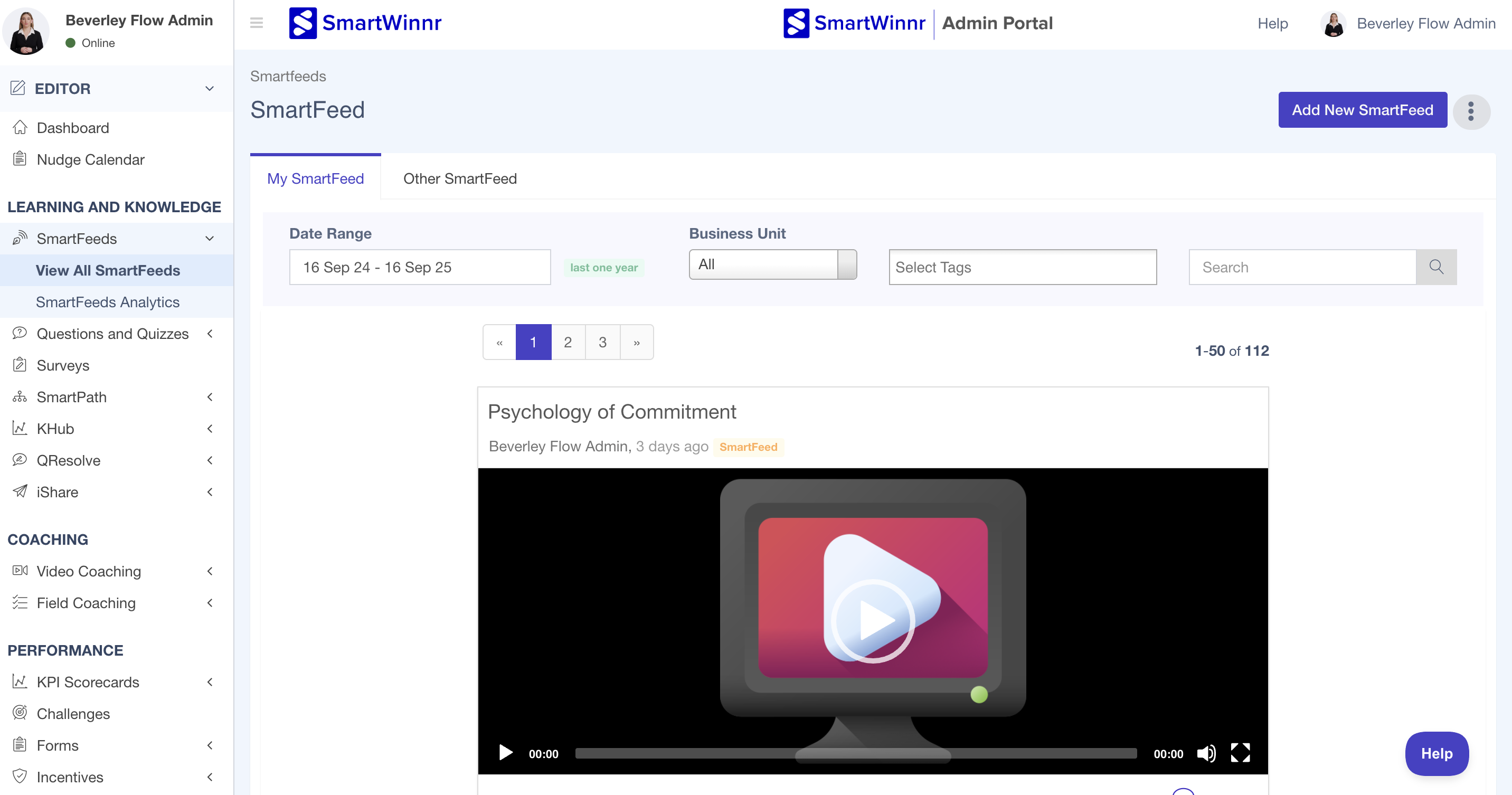
Task: Expand the Forms chevron
Action: point(210,746)
